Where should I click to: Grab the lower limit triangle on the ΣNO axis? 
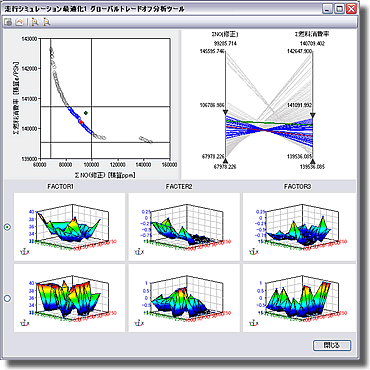[226, 160]
